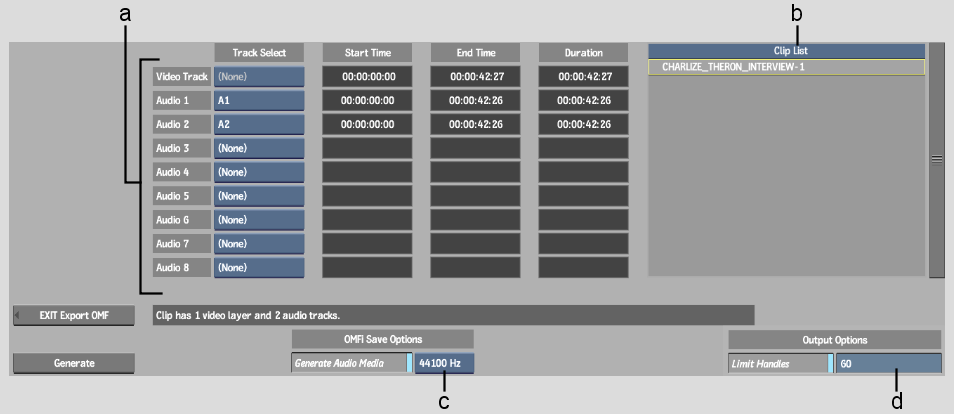Click the OMFI Save Options label
This screenshot has height=414, width=954.
click(x=383, y=339)
